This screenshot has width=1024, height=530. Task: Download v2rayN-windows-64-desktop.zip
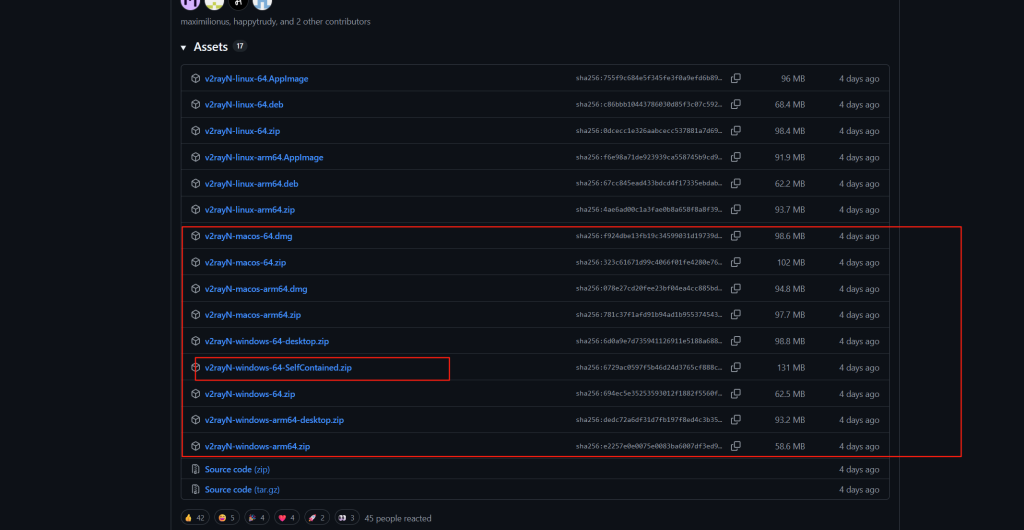tap(267, 341)
